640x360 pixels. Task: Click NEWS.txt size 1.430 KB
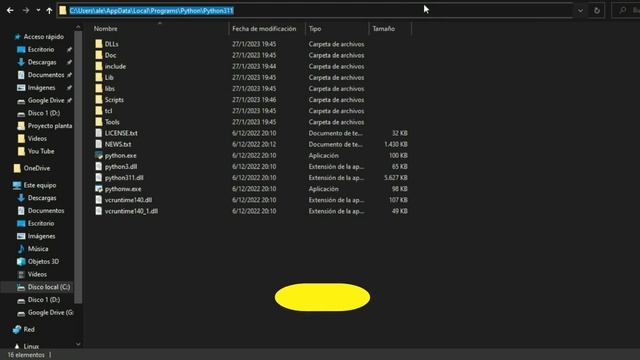396,144
